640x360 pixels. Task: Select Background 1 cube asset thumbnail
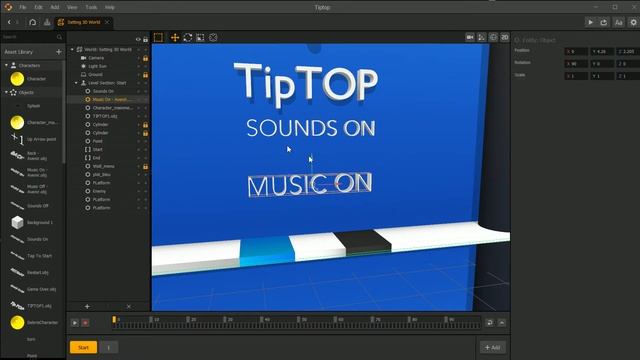[x=17, y=222]
